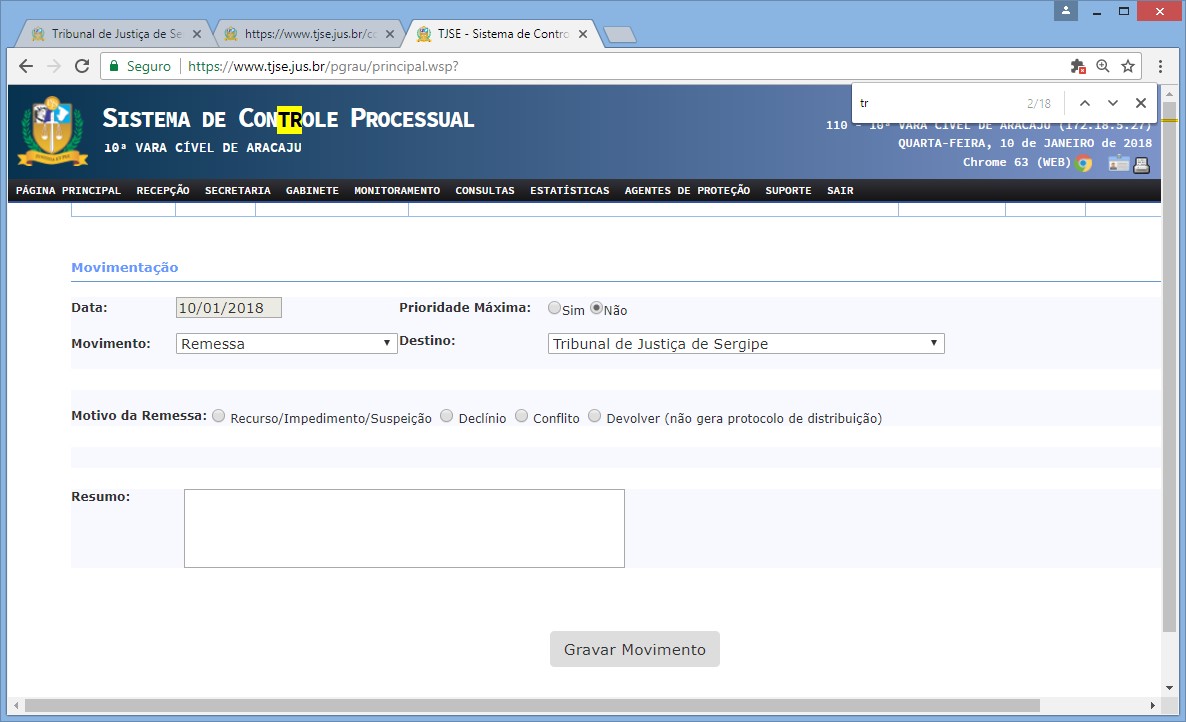This screenshot has width=1186, height=722.
Task: Open the Estatísticas menu
Action: click(569, 191)
